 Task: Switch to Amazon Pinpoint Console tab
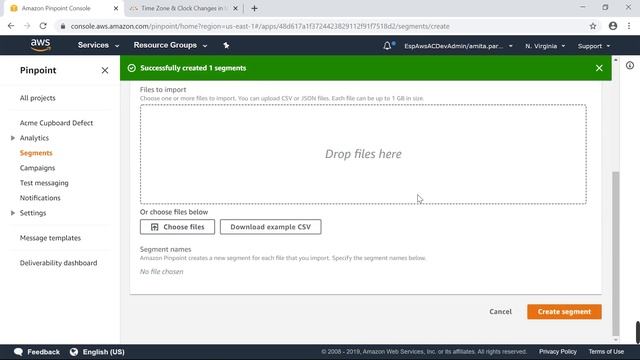(62, 8)
